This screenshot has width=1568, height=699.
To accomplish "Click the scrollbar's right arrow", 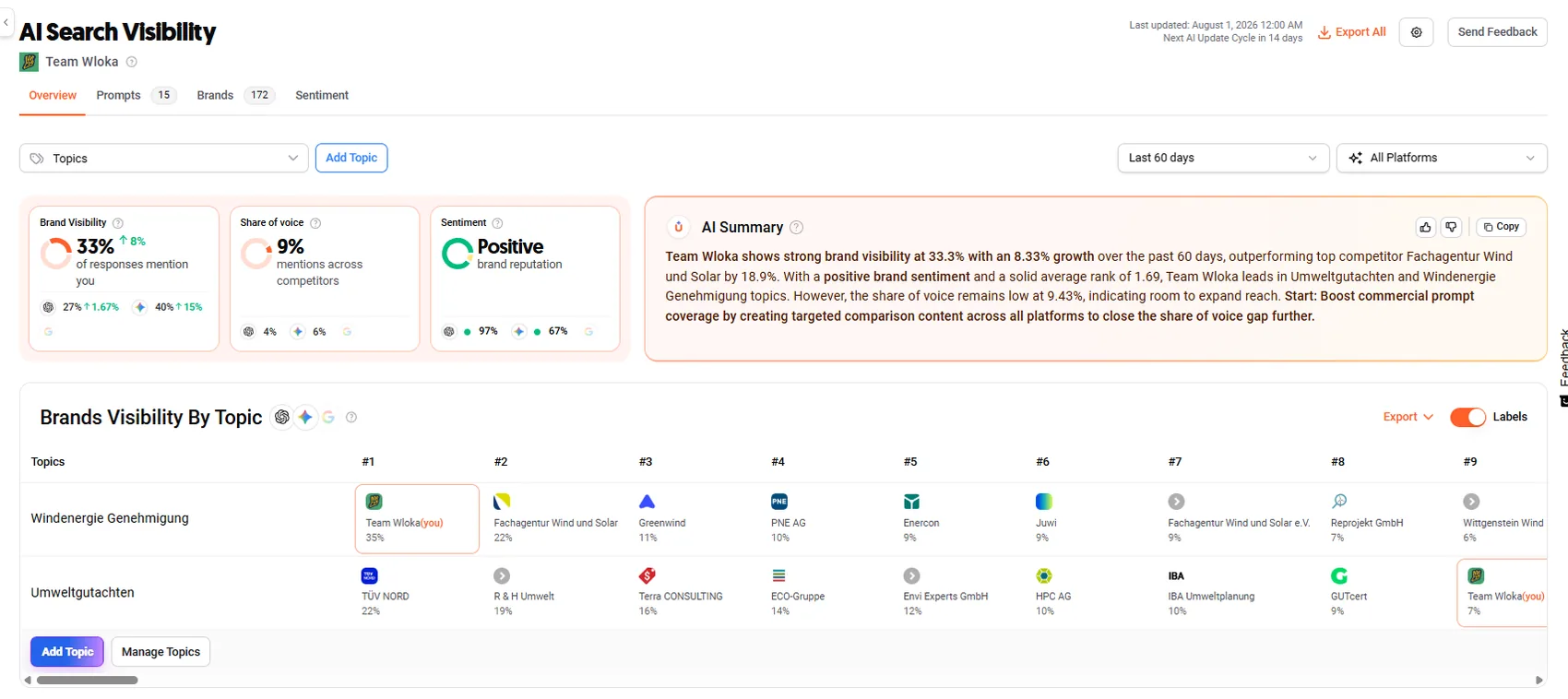I will [x=1538, y=681].
